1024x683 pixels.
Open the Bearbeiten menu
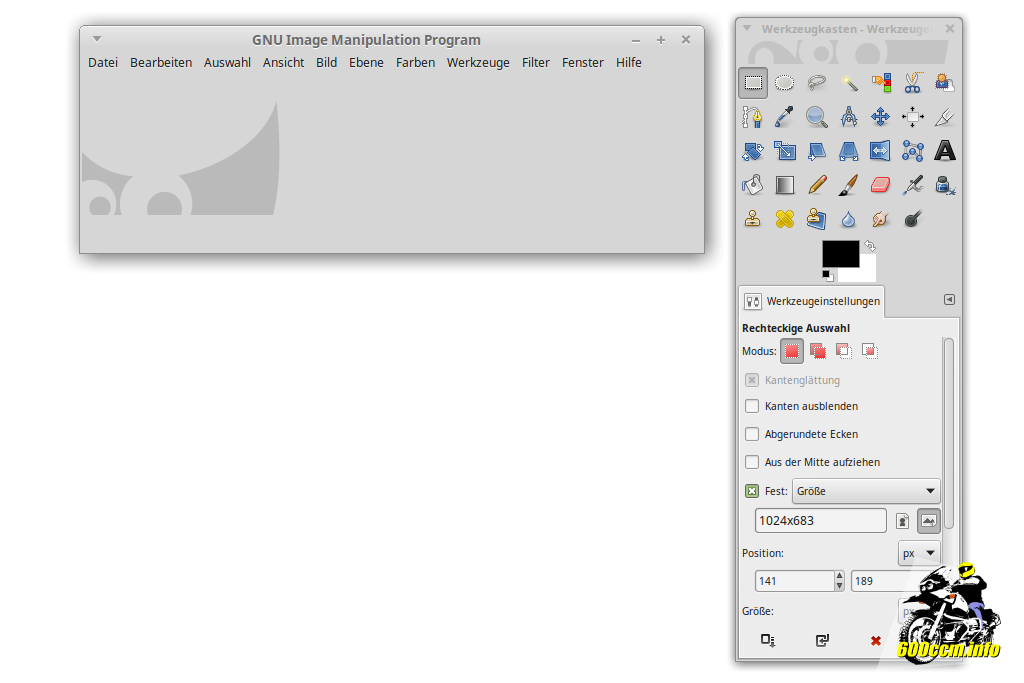[161, 63]
